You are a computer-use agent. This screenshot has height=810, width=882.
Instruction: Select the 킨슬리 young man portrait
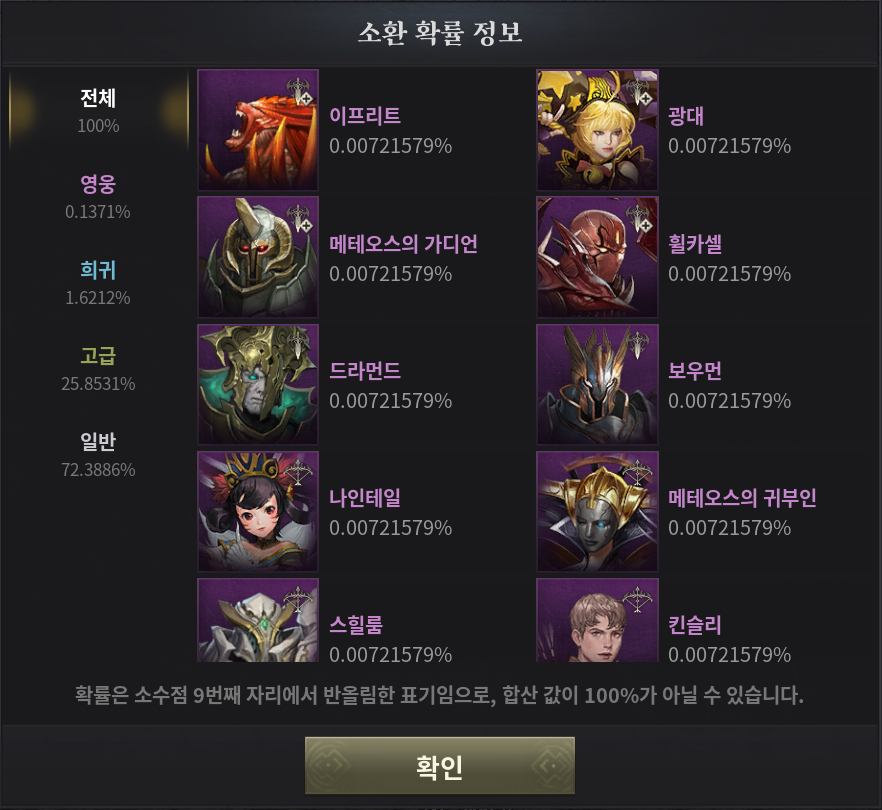click(597, 620)
